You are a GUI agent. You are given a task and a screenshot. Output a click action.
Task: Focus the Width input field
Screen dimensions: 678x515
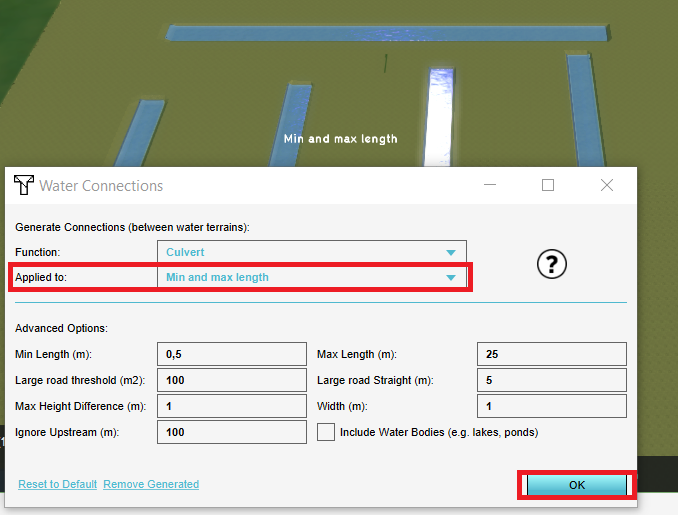tap(552, 406)
